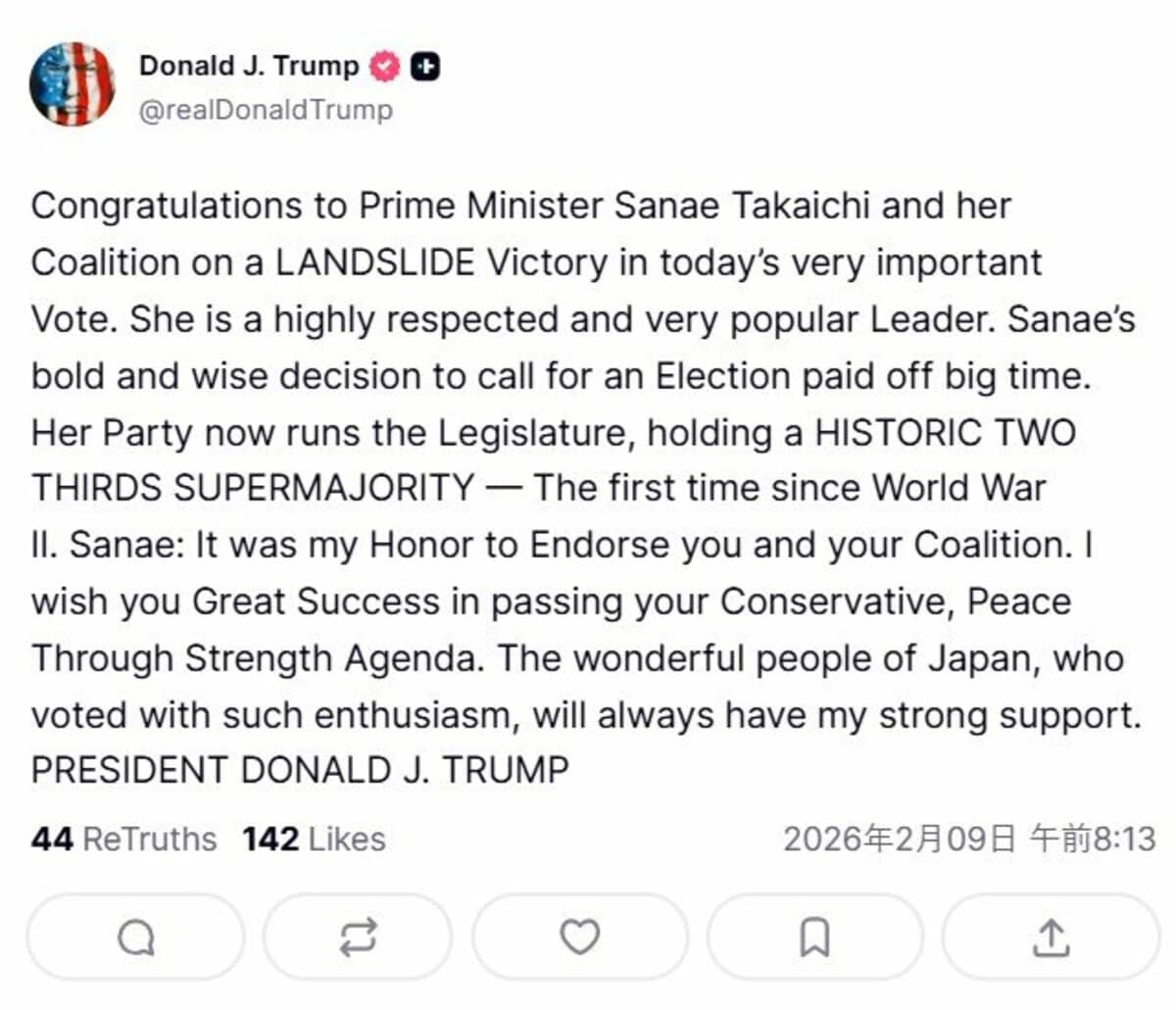Screen dimensions: 1176x1010
Task: Click the ReTruth repost arrows icon
Action: point(358,936)
